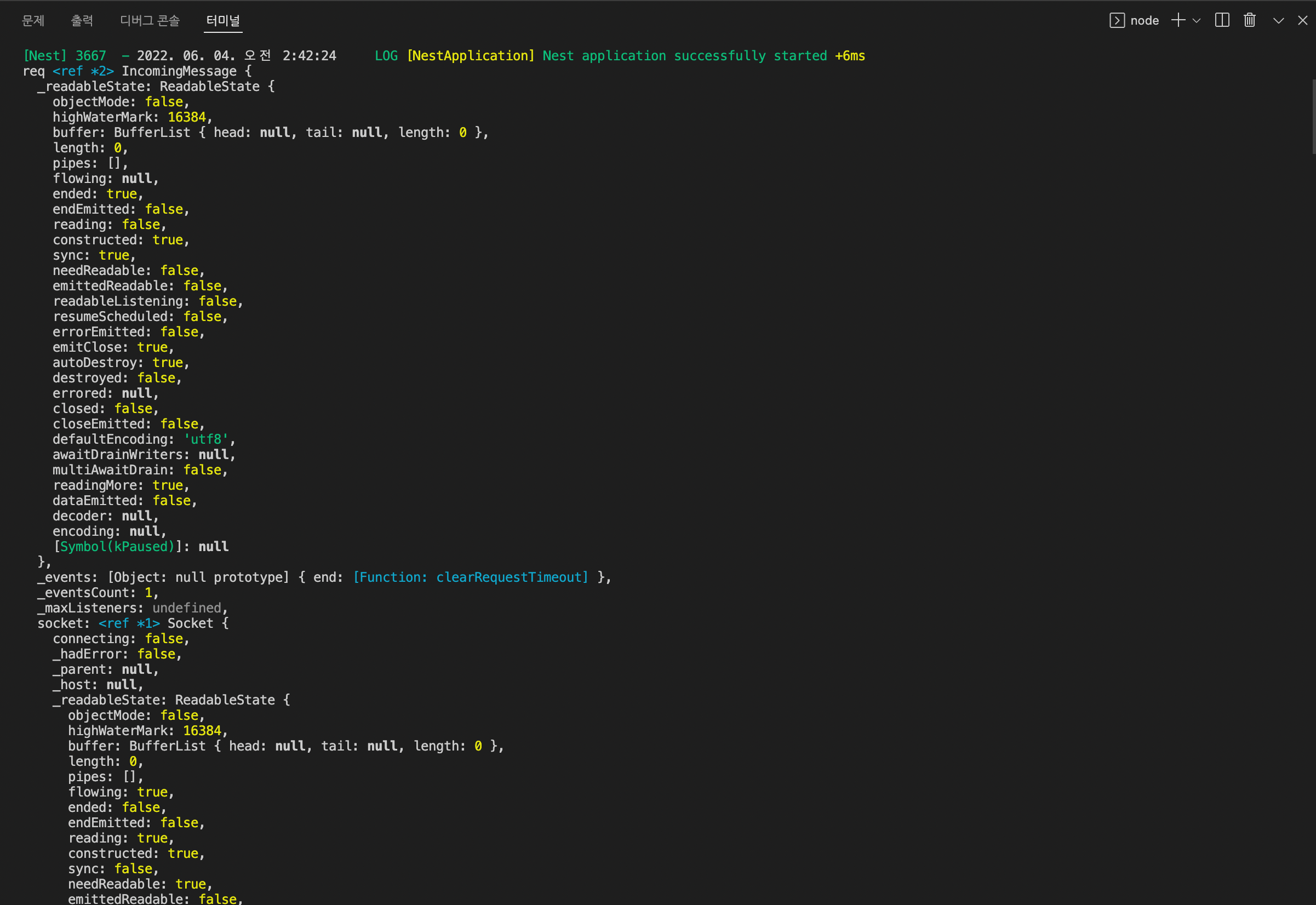Open the launch profile dropdown beside plus
The height and width of the screenshot is (905, 1316).
[1197, 20]
